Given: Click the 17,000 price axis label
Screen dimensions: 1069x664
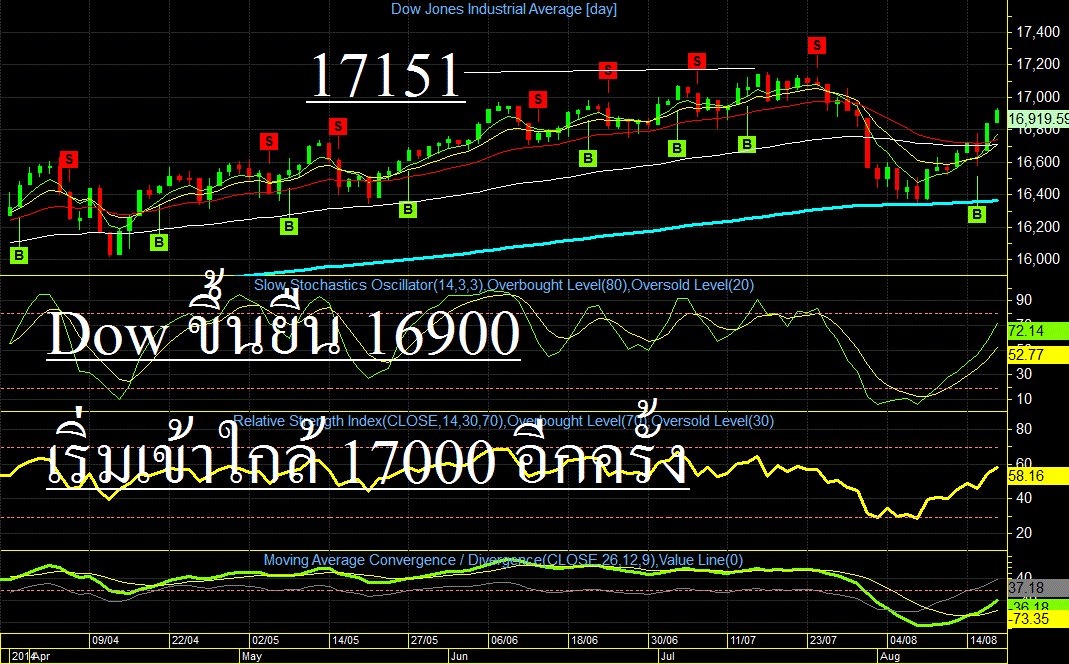Looking at the screenshot, I should pos(1038,97).
